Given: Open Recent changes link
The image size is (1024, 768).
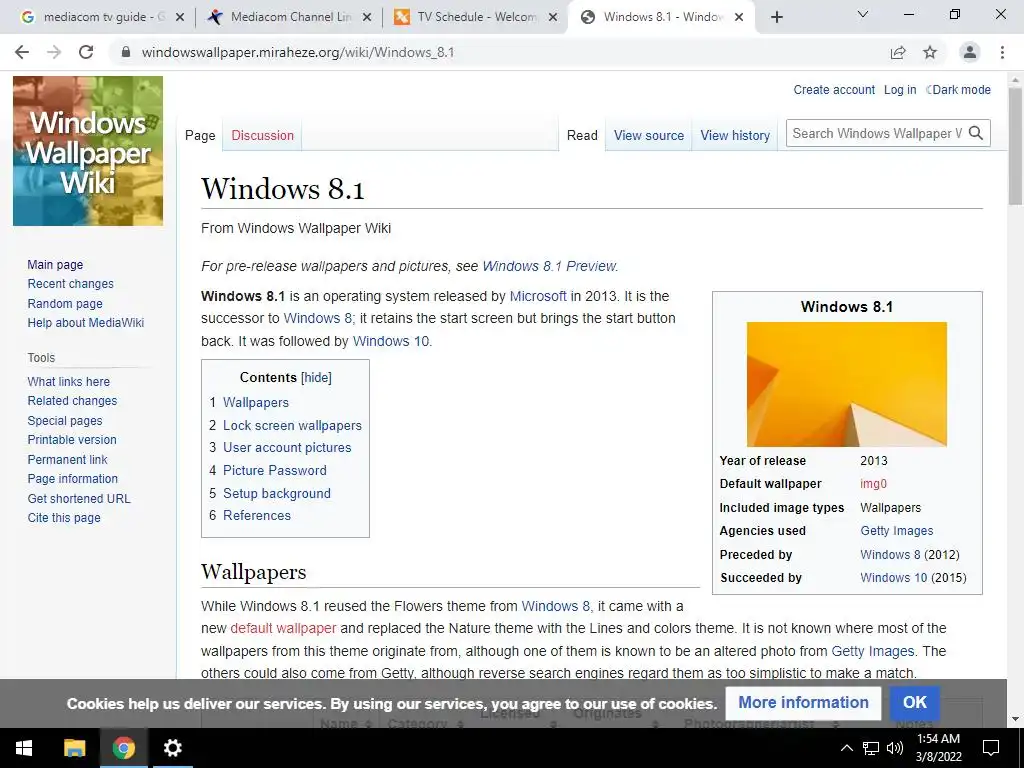Looking at the screenshot, I should (71, 284).
